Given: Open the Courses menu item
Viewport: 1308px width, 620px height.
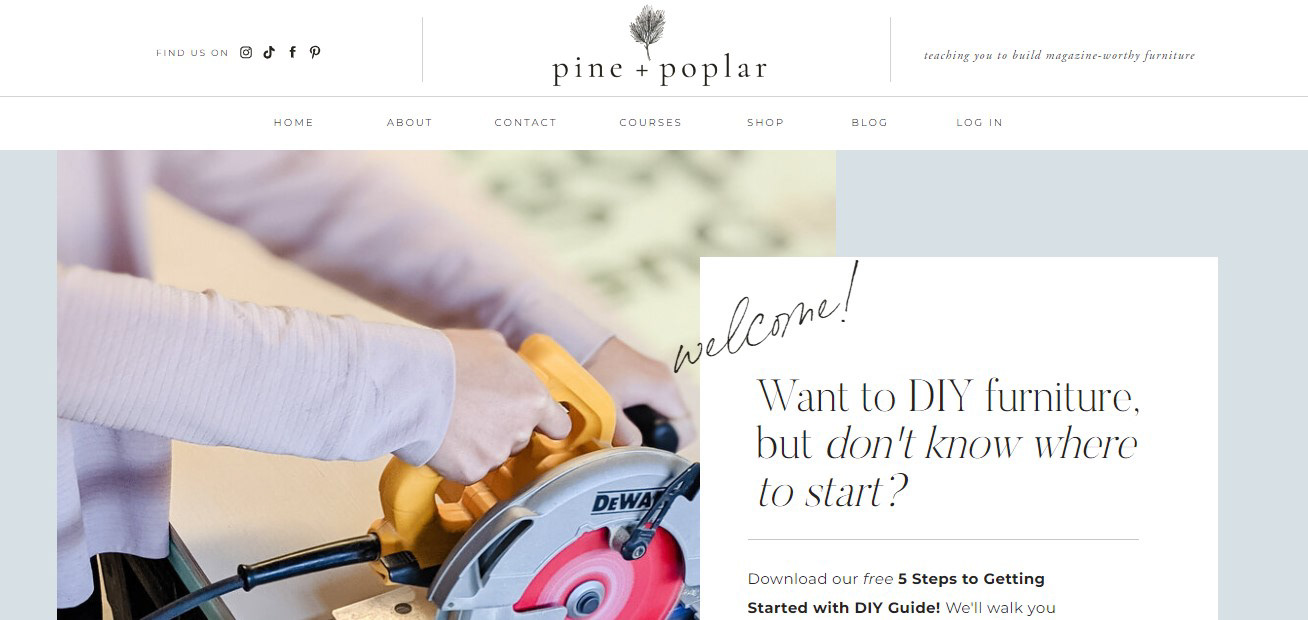Looking at the screenshot, I should (650, 122).
